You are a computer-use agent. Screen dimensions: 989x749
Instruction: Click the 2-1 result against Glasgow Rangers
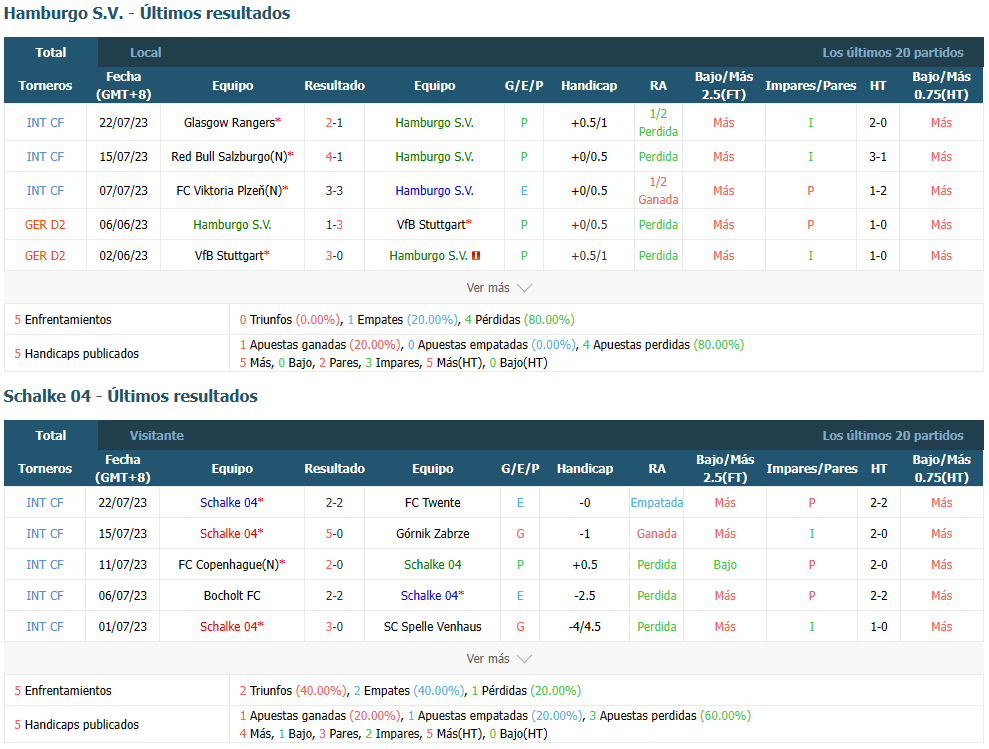334,122
